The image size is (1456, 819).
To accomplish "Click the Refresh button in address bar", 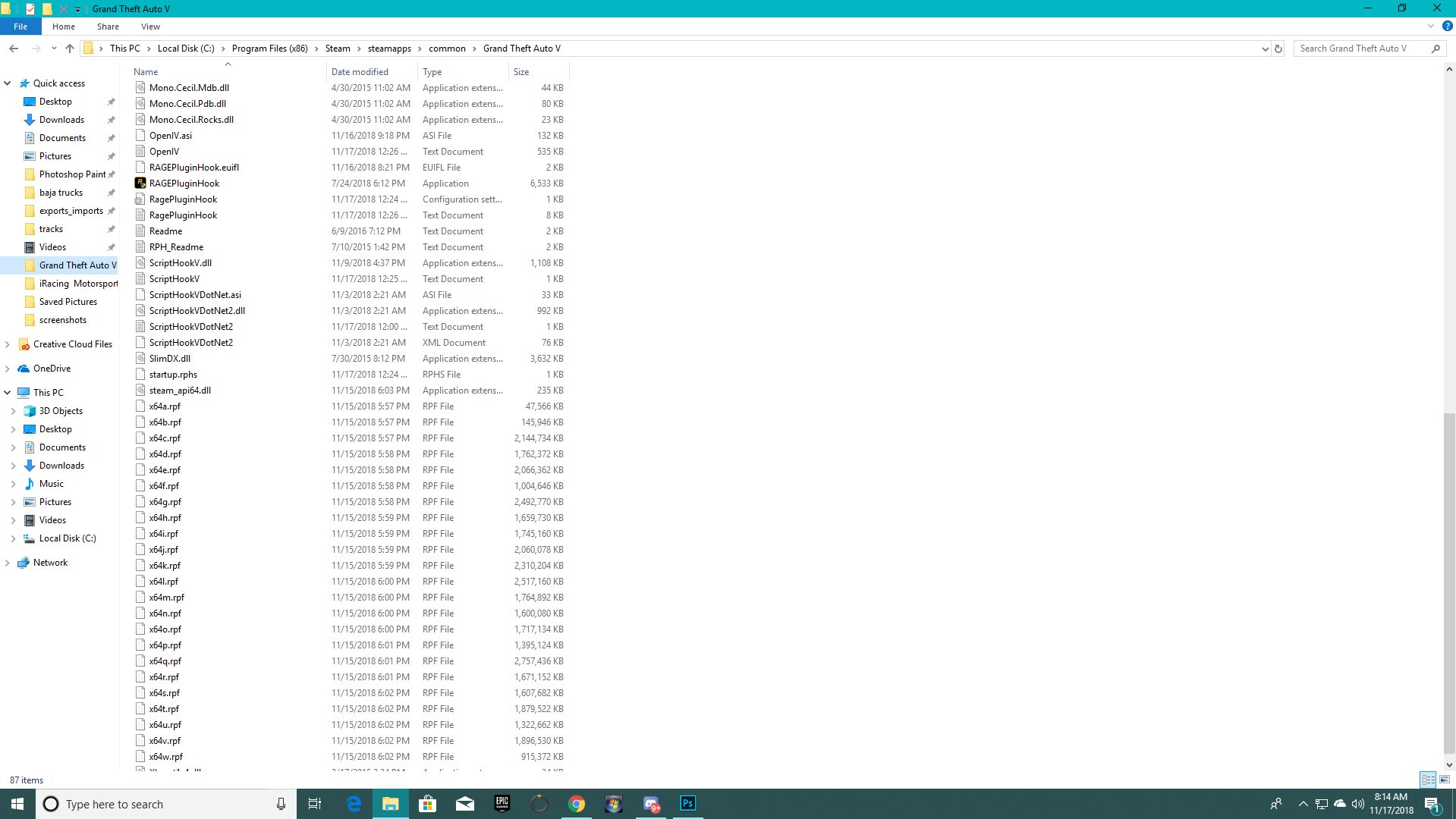I will click(x=1278, y=49).
